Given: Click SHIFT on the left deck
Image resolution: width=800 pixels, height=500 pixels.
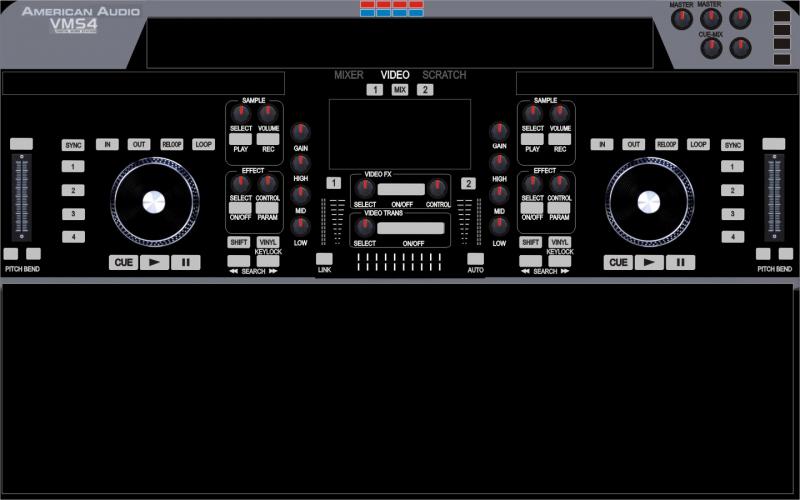Looking at the screenshot, I should [x=239, y=242].
